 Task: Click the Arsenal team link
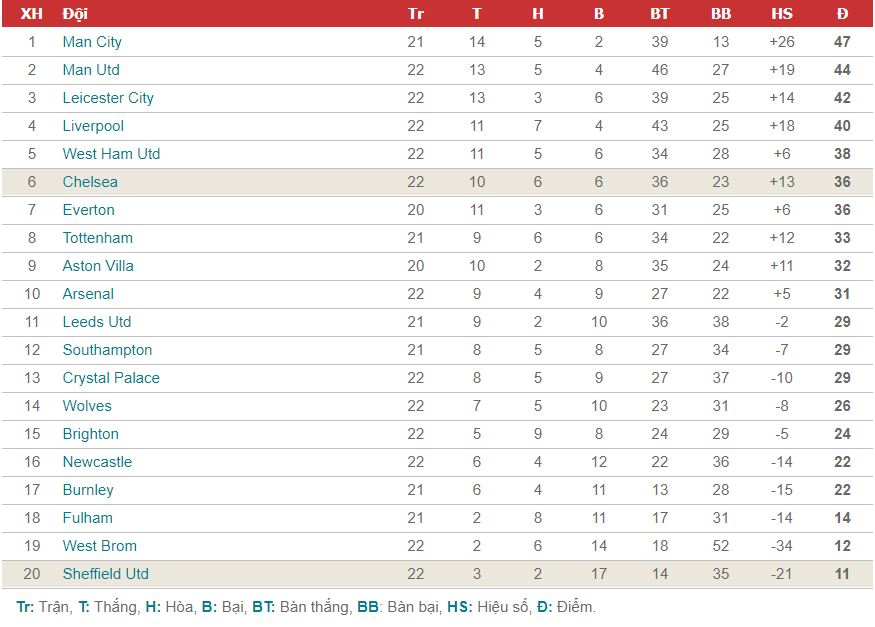(x=88, y=293)
